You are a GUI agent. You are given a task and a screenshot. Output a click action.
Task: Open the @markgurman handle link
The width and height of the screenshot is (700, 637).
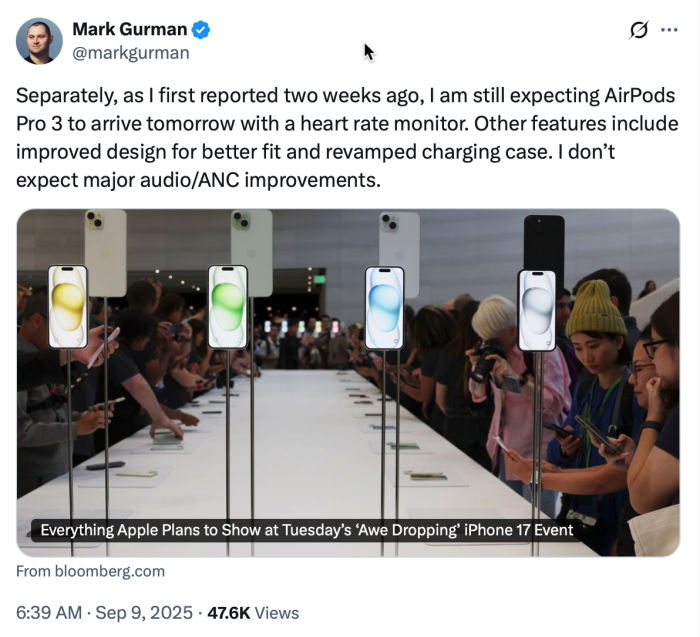(130, 53)
